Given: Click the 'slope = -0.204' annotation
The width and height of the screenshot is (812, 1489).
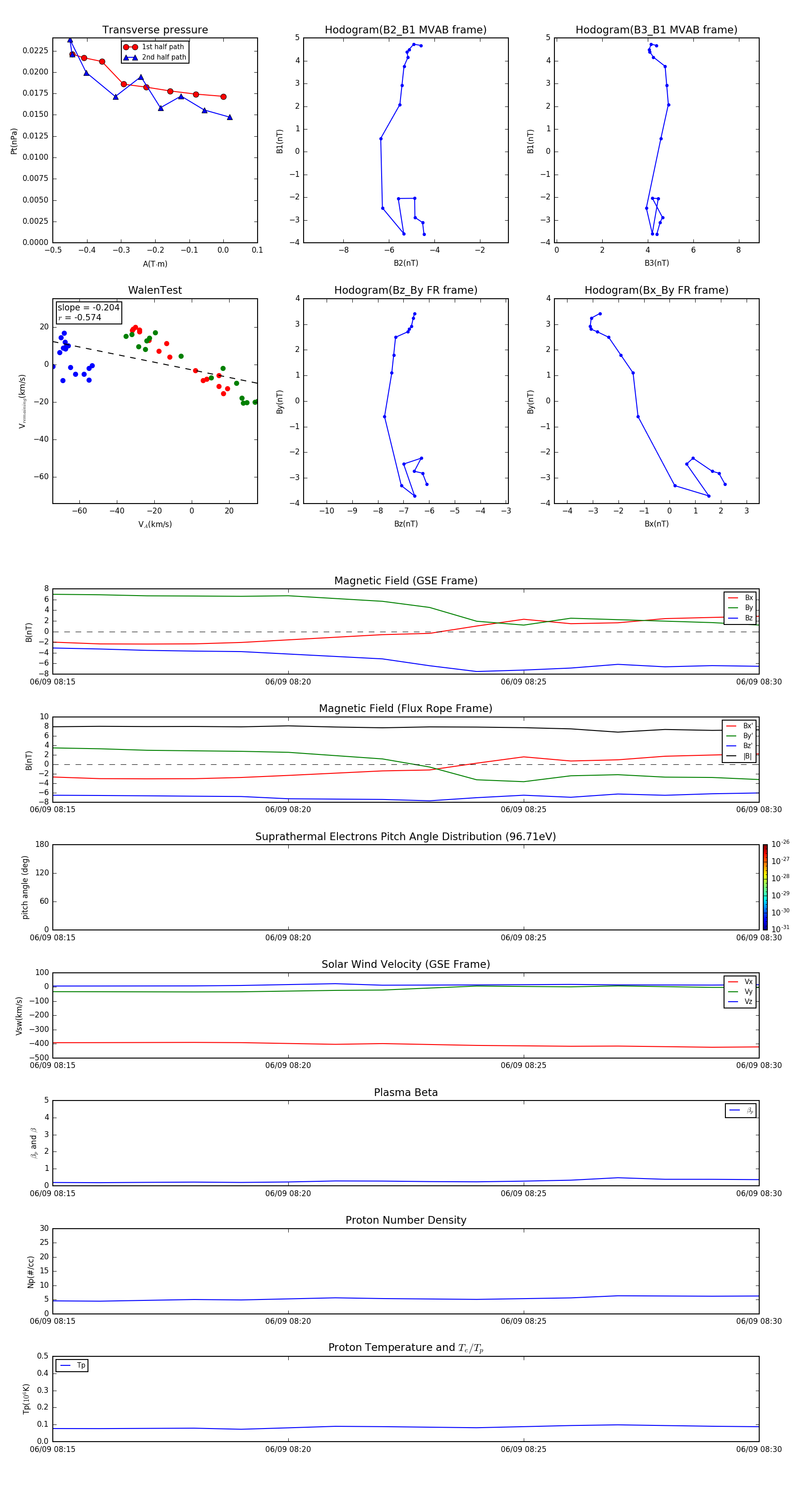Looking at the screenshot, I should (x=88, y=308).
